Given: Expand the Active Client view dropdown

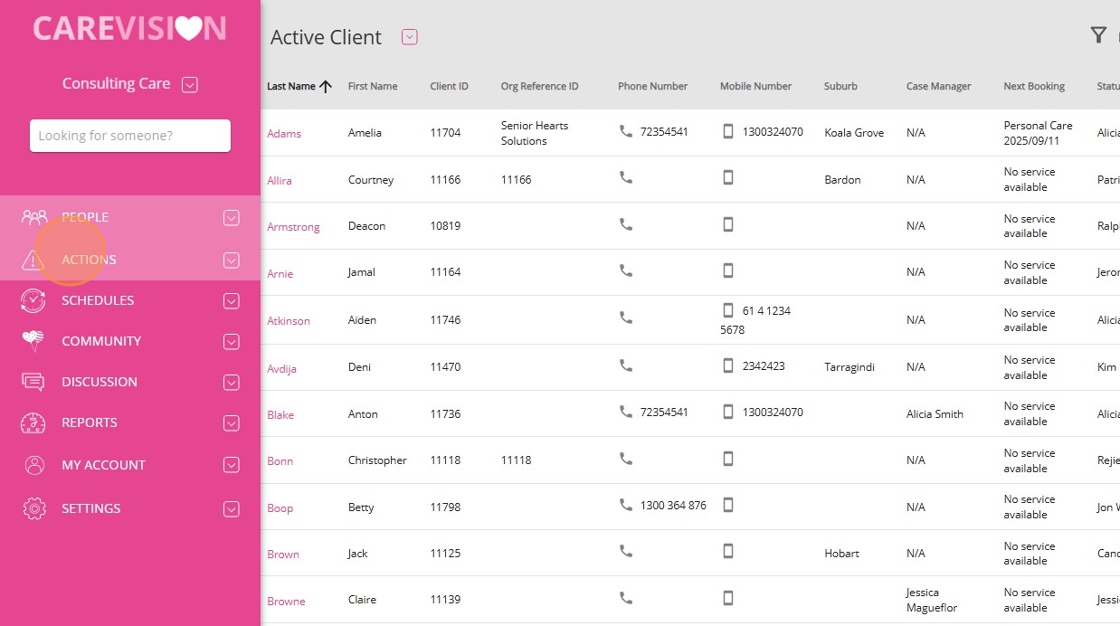Looking at the screenshot, I should tap(409, 37).
